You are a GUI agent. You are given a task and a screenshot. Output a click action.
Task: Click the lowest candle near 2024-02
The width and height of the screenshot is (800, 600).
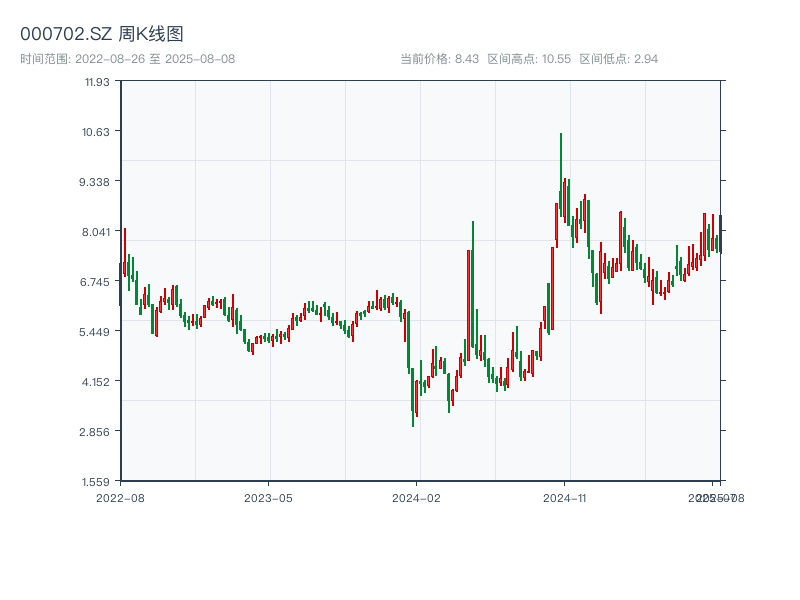coord(413,420)
